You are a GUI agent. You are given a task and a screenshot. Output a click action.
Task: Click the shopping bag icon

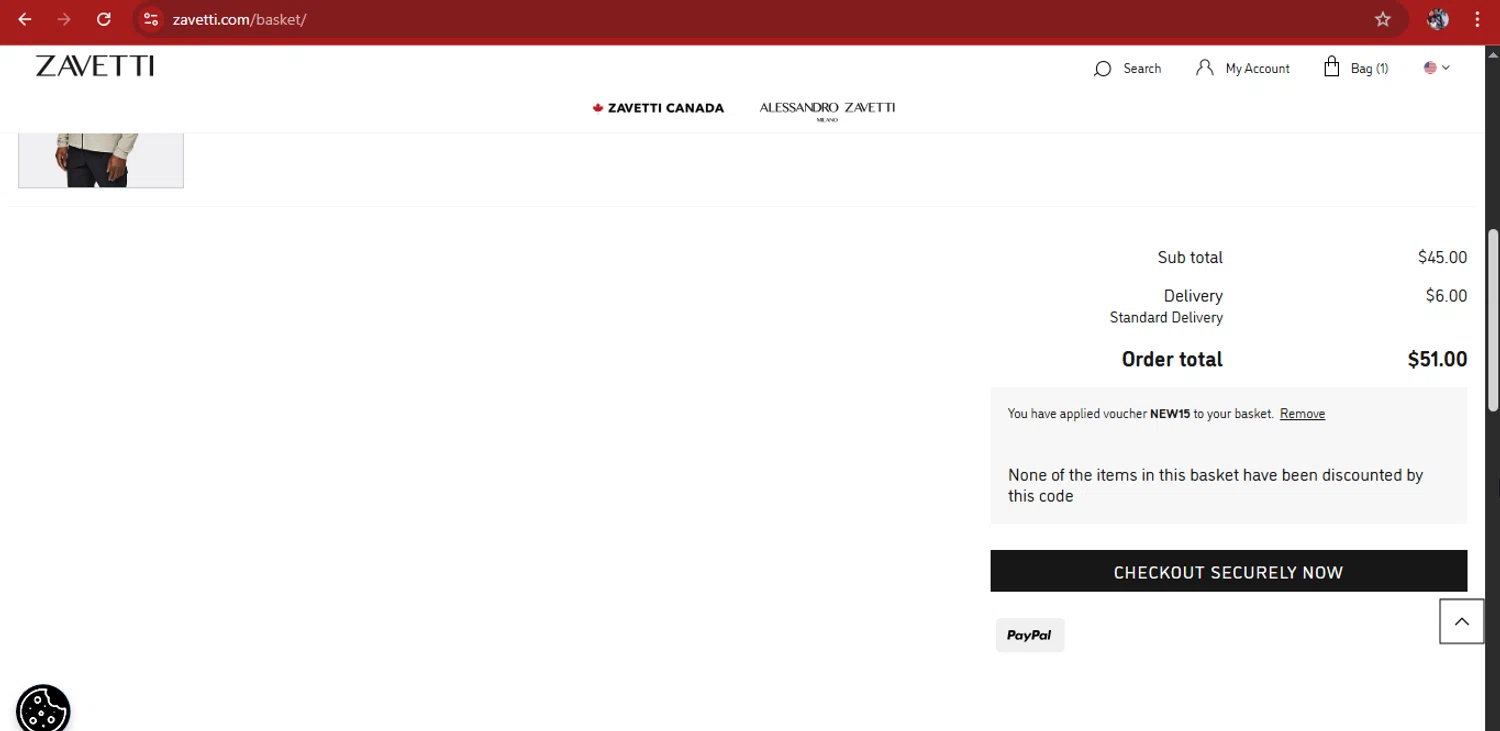pyautogui.click(x=1331, y=67)
